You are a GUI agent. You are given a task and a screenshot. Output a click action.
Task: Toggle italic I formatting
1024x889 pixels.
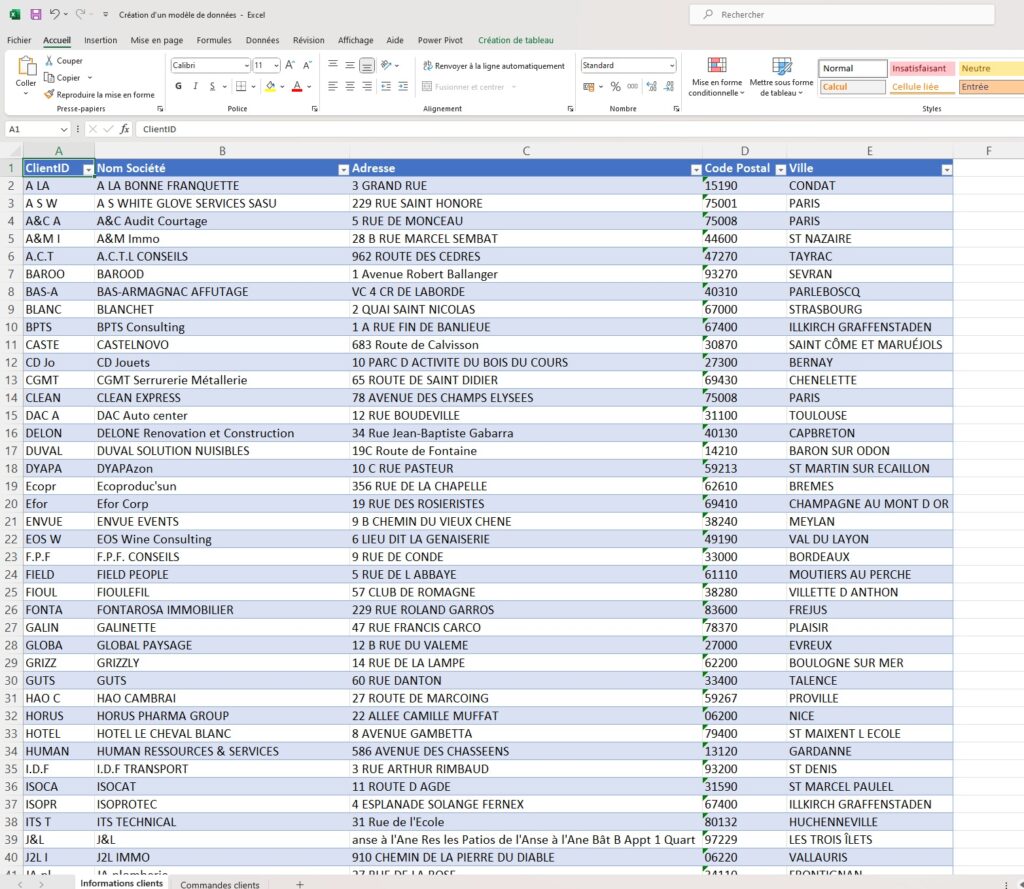pos(195,86)
